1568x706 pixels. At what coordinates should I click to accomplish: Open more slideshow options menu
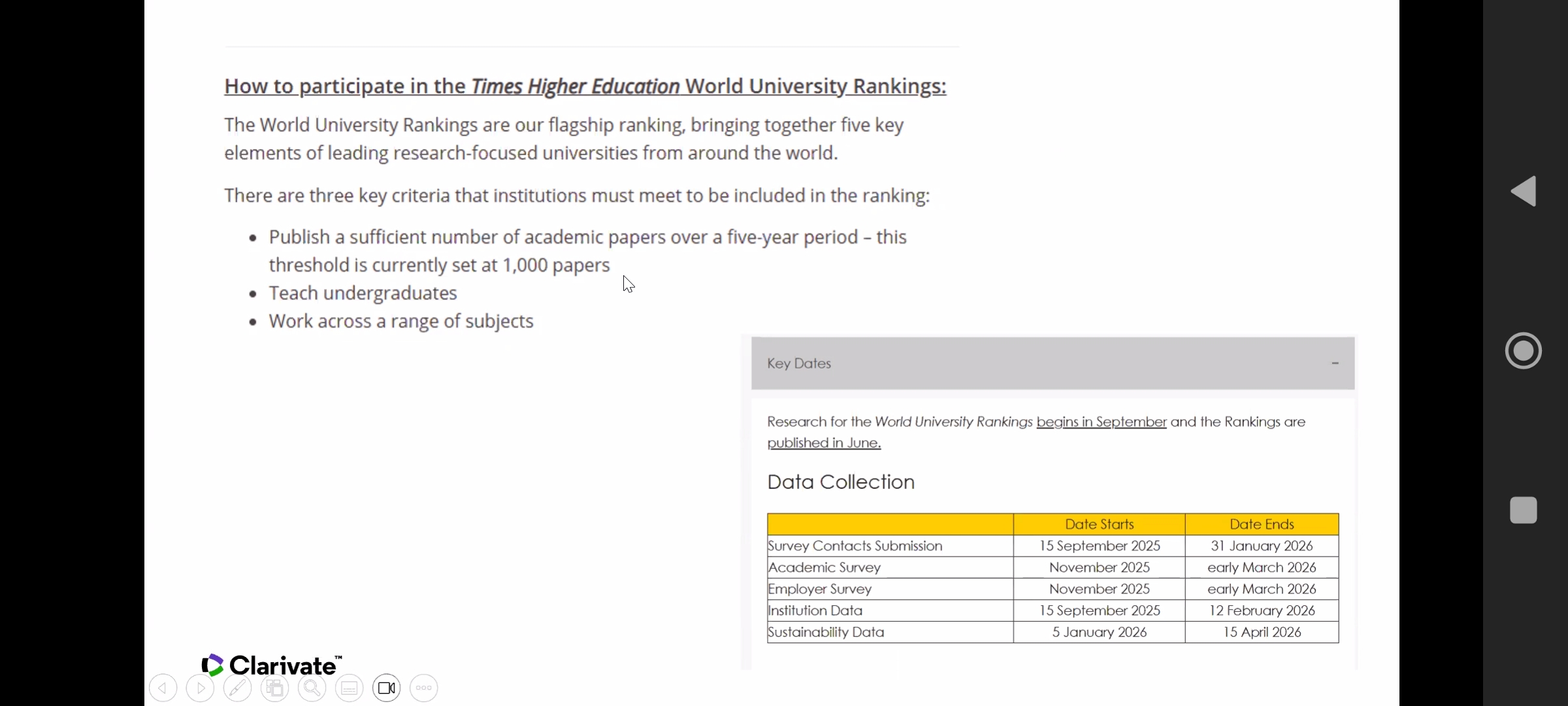point(424,688)
